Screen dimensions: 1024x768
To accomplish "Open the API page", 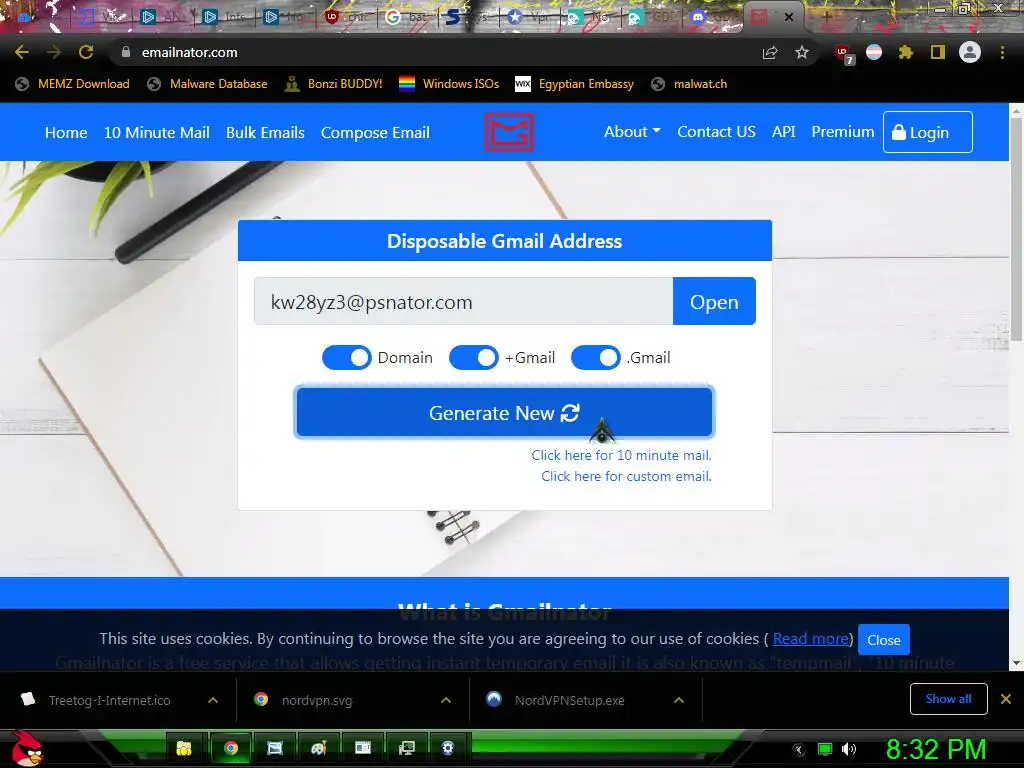I will (x=783, y=132).
